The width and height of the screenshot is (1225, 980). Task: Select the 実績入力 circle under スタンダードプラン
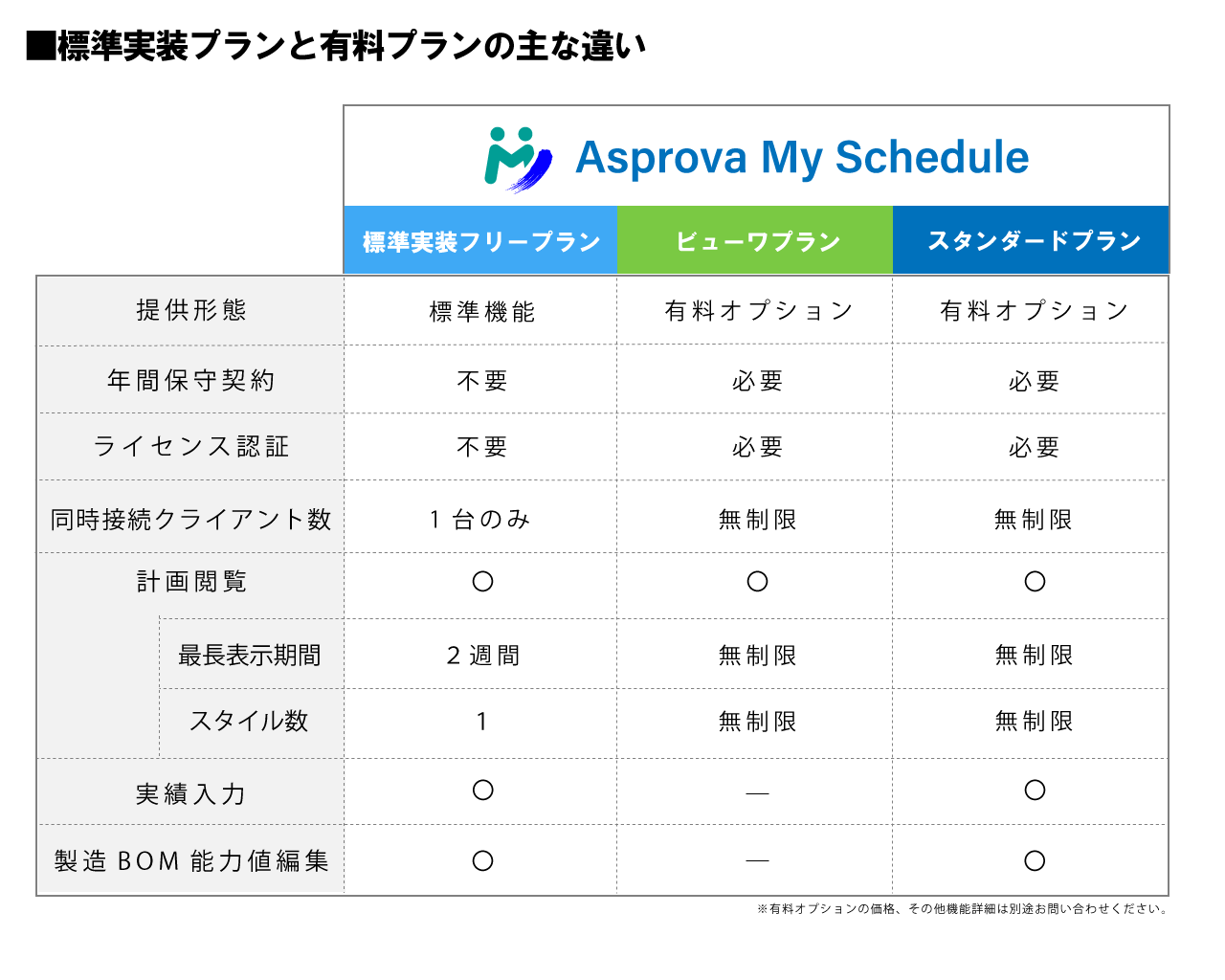[x=1035, y=791]
